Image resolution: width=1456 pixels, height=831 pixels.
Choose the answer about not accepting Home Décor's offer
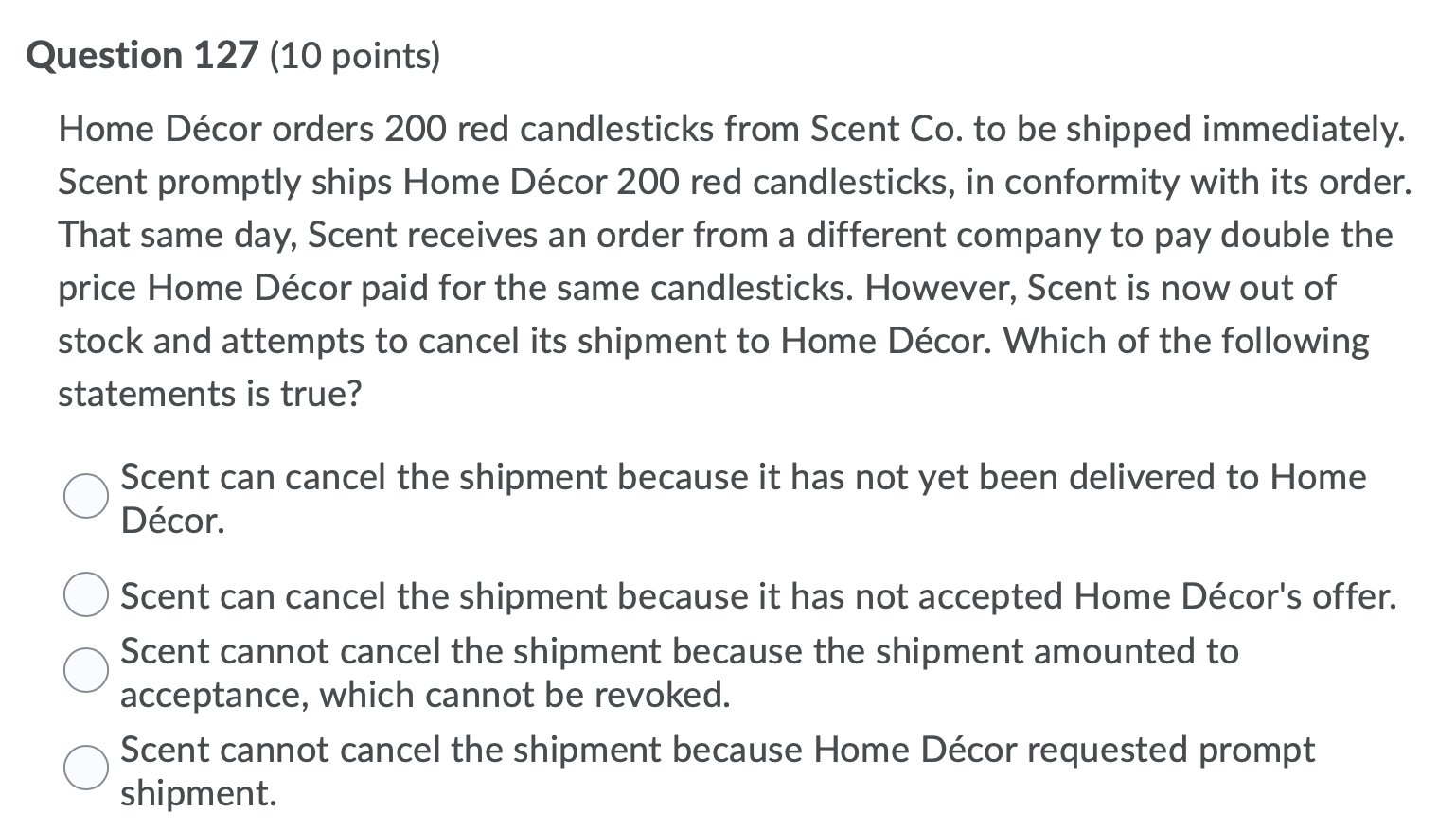coord(85,595)
